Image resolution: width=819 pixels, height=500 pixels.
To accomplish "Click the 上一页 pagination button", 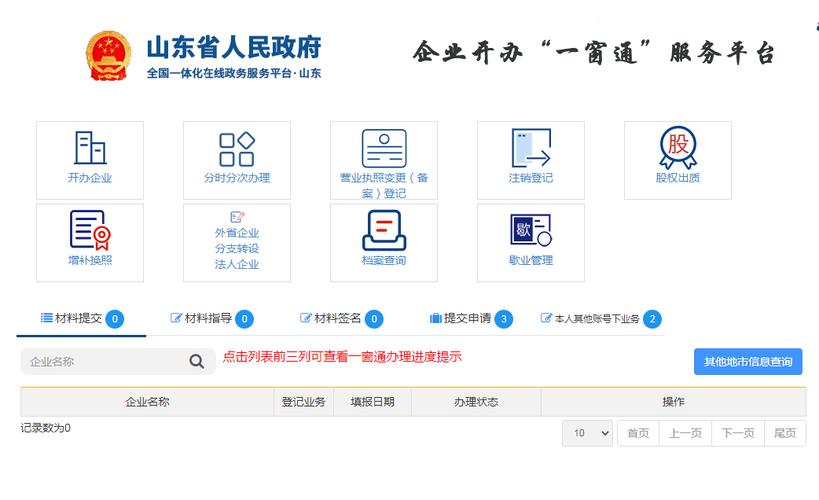I will pyautogui.click(x=685, y=433).
